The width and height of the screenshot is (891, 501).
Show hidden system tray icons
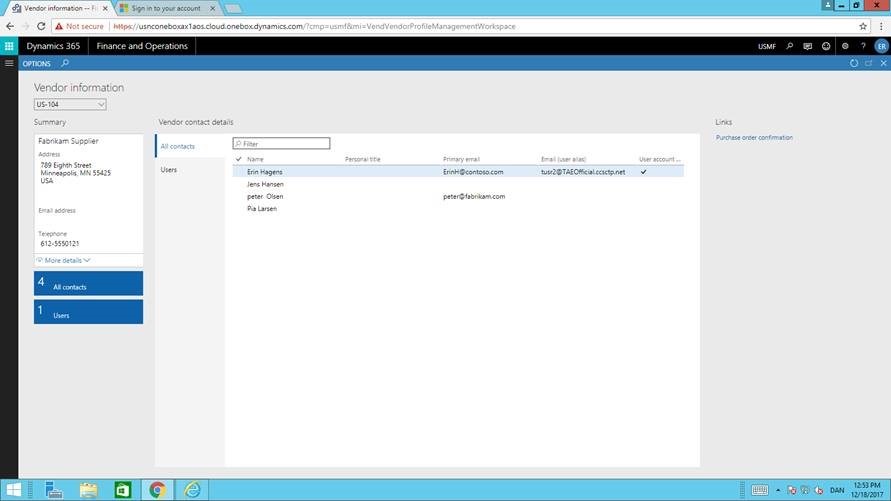point(778,490)
